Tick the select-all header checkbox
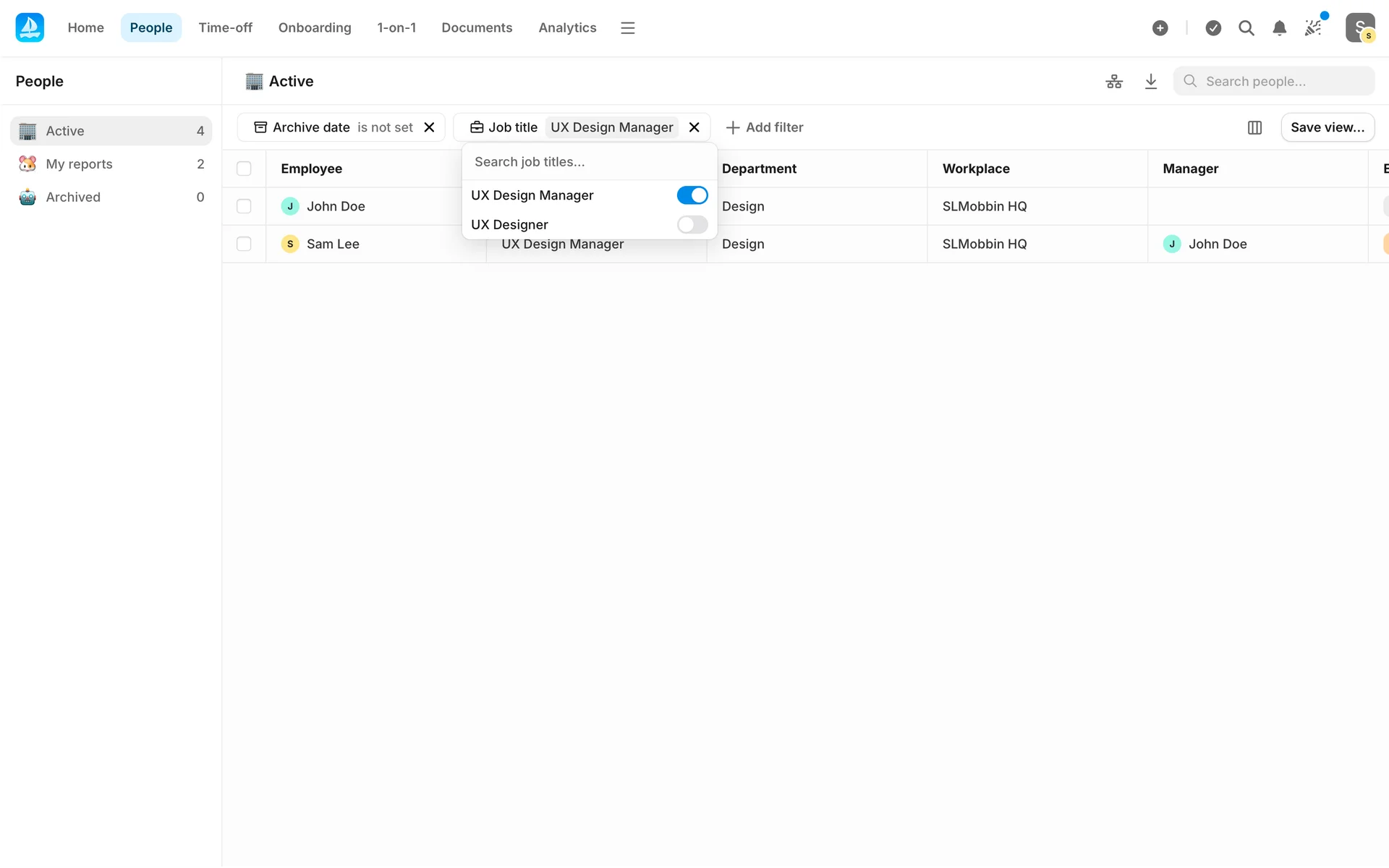This screenshot has width=1389, height=868. coord(244,169)
